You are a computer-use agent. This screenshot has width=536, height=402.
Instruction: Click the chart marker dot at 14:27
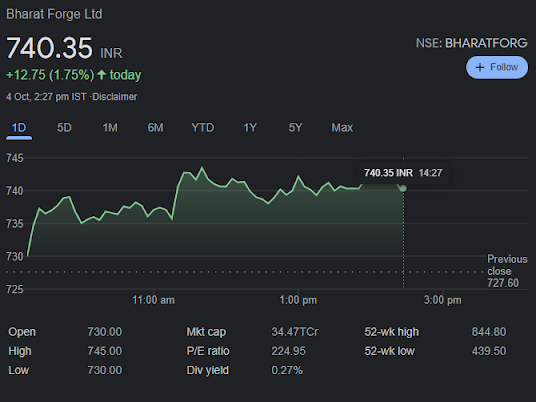403,188
